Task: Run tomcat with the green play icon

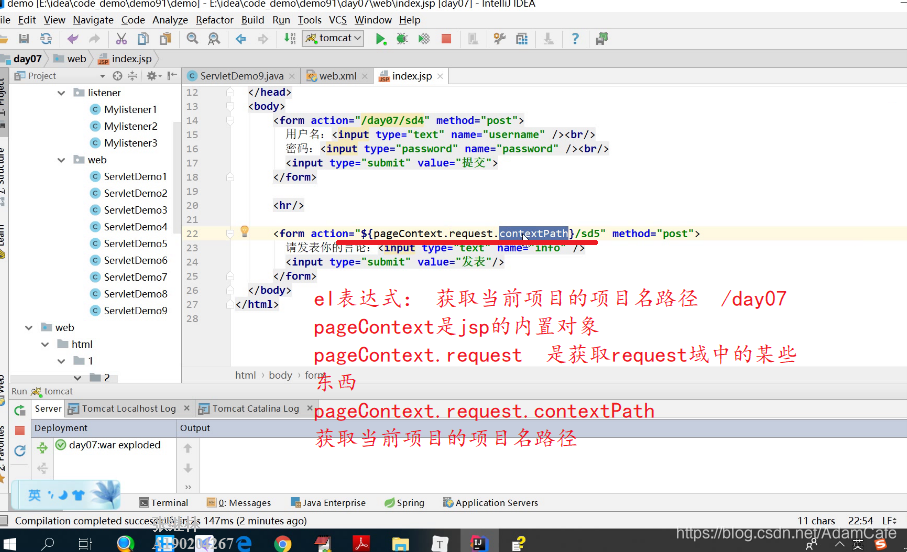Action: [x=380, y=39]
